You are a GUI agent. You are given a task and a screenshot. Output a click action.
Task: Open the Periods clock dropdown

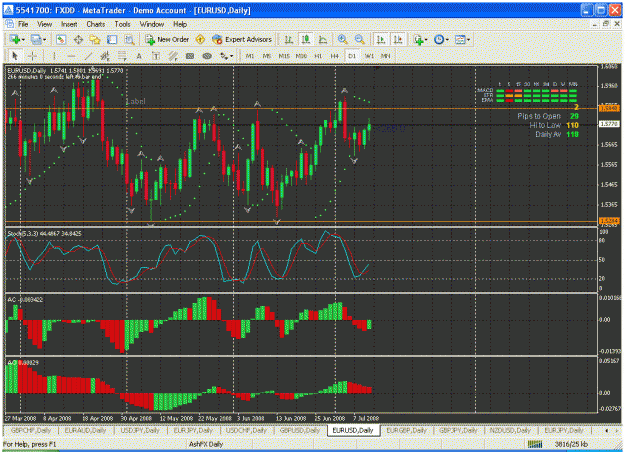[441, 39]
